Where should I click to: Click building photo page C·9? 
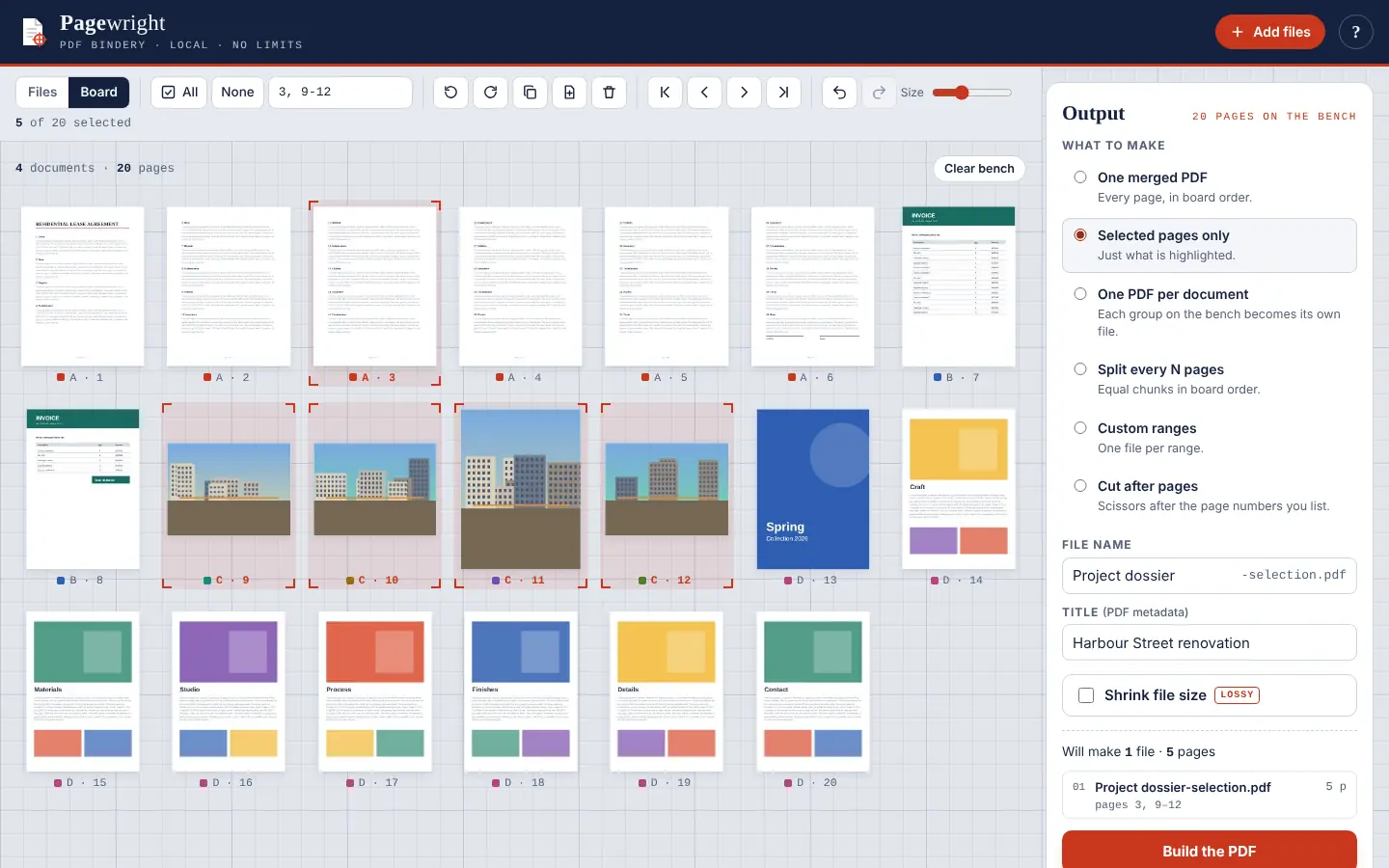(x=229, y=489)
